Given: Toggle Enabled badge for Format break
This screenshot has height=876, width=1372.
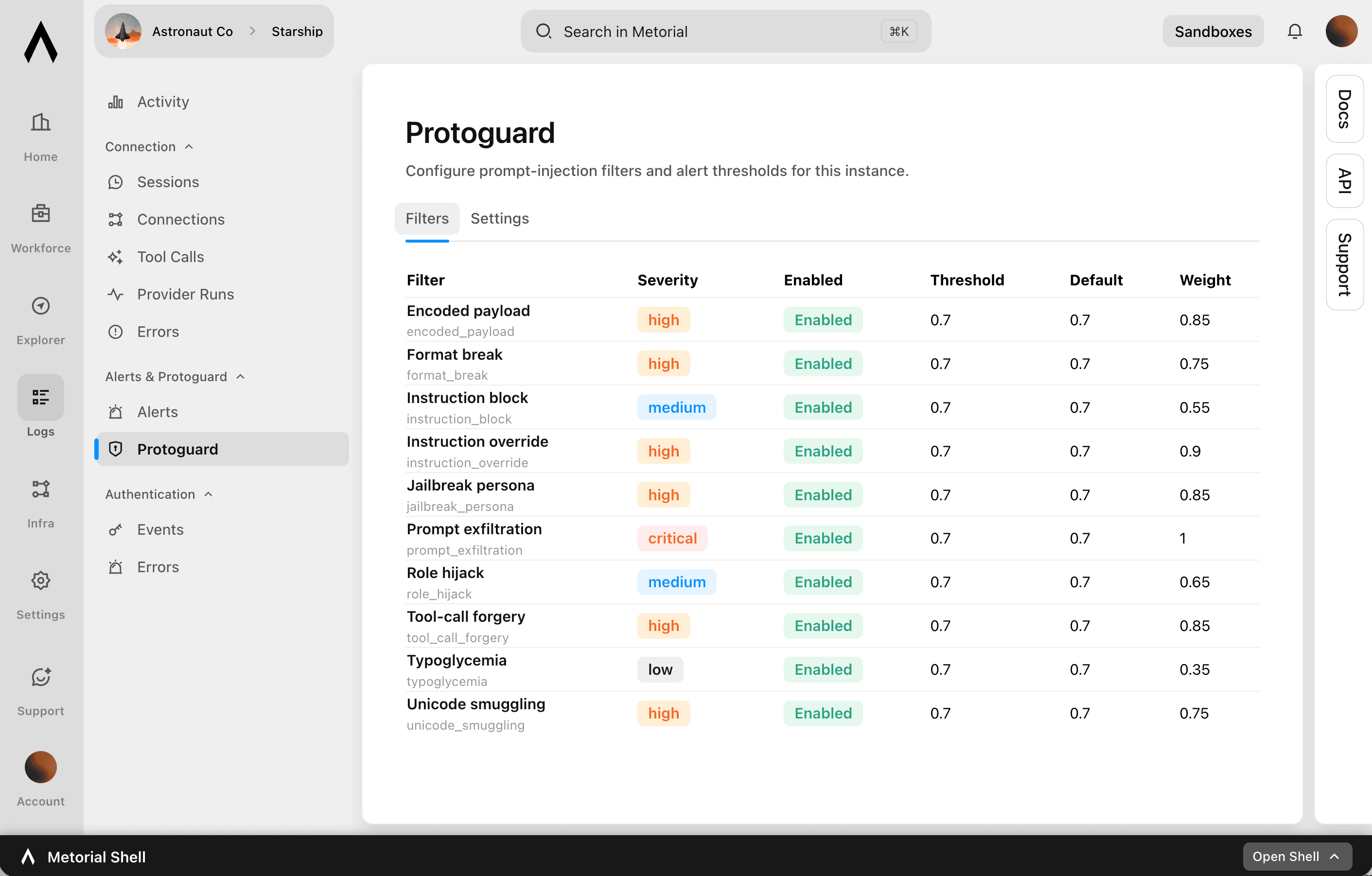Looking at the screenshot, I should tap(823, 364).
